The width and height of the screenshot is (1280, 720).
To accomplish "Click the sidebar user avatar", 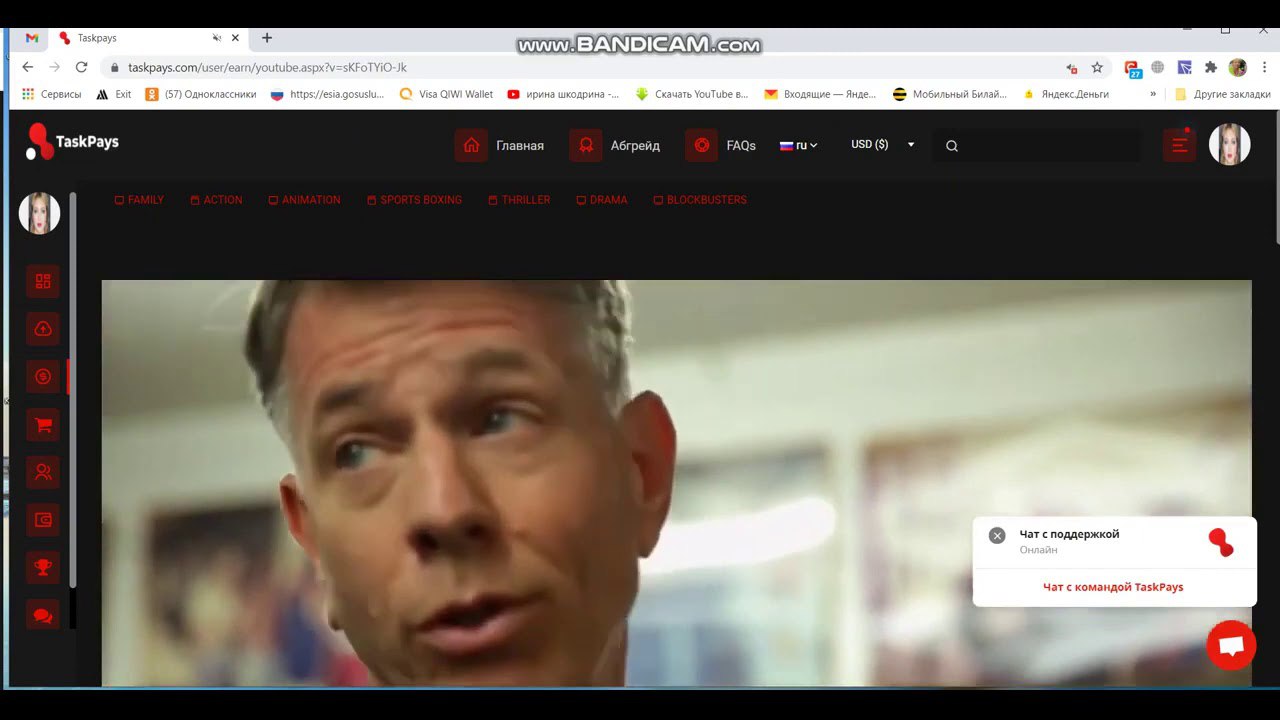I will (40, 213).
